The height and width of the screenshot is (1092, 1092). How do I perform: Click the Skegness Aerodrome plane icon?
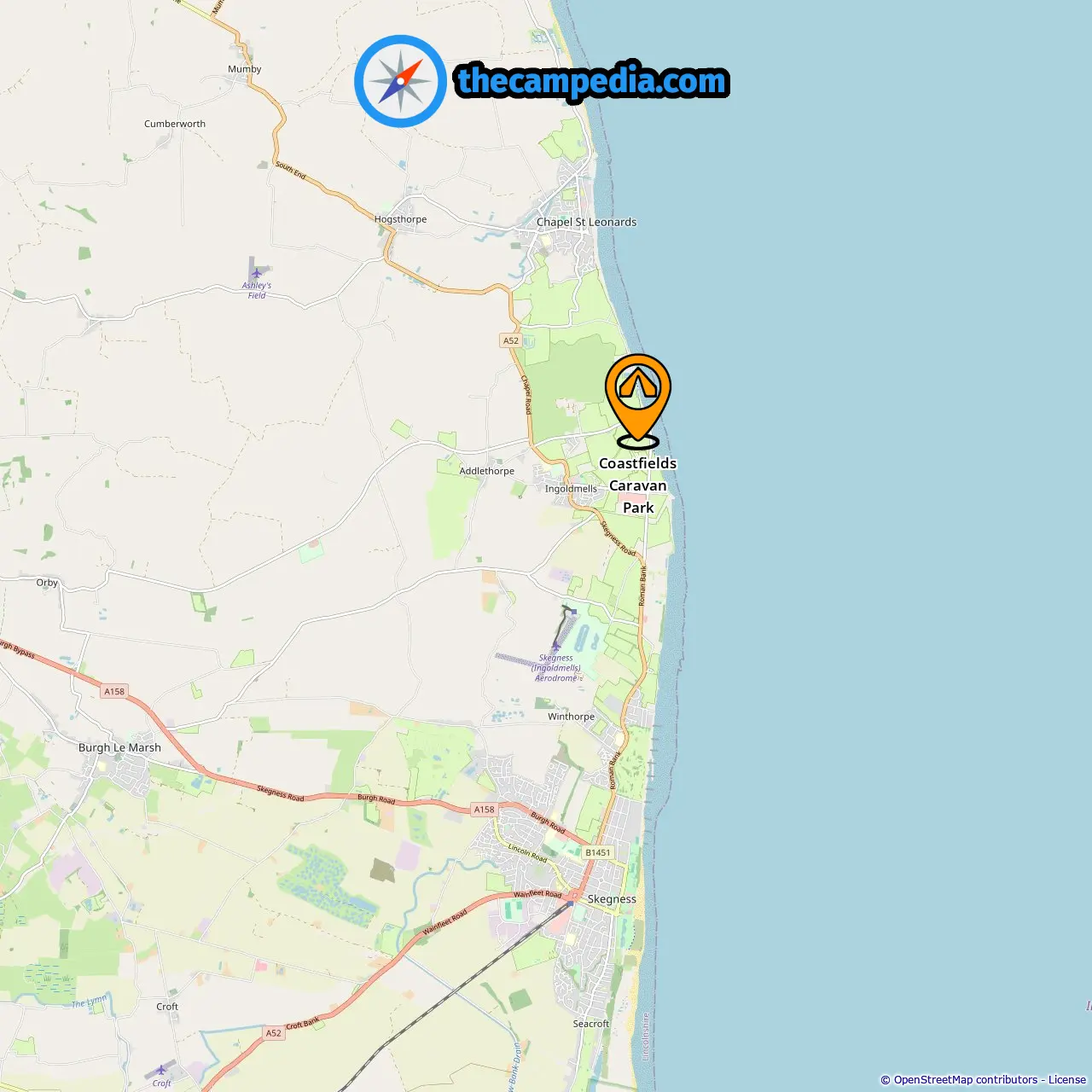[556, 648]
